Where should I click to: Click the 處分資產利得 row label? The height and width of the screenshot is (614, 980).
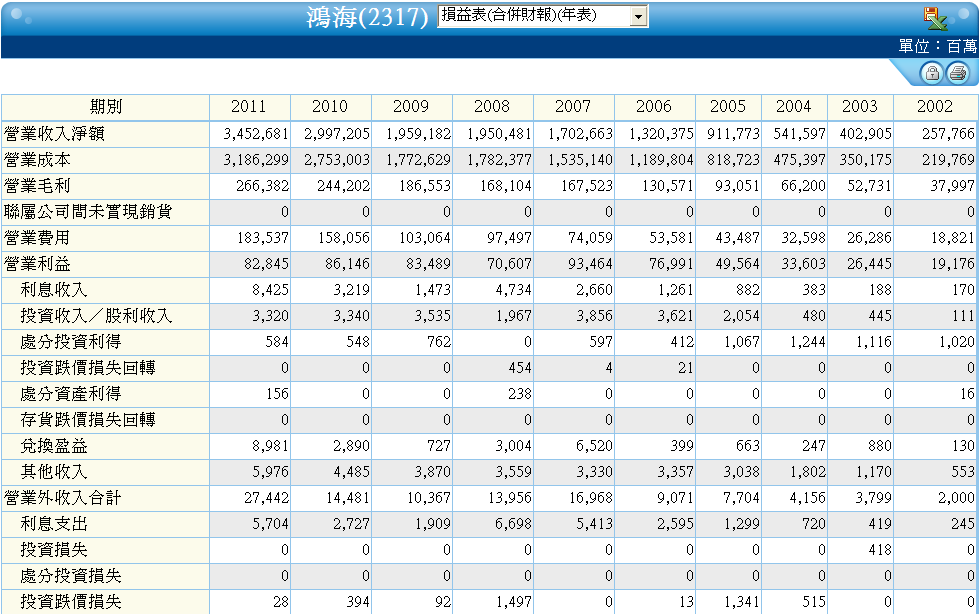tap(71, 394)
